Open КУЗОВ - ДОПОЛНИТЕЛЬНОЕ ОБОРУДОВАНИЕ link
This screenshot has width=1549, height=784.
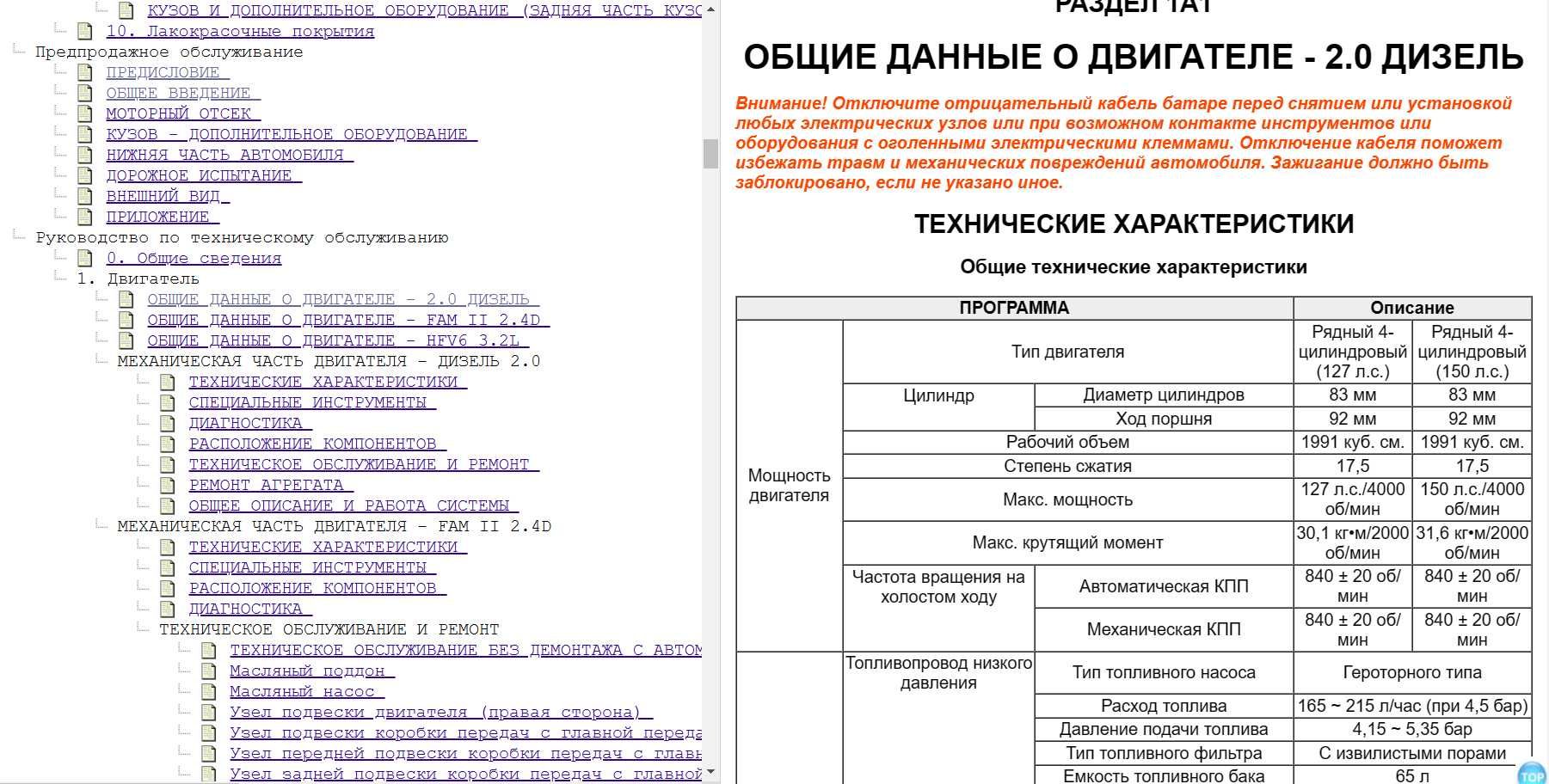292,134
